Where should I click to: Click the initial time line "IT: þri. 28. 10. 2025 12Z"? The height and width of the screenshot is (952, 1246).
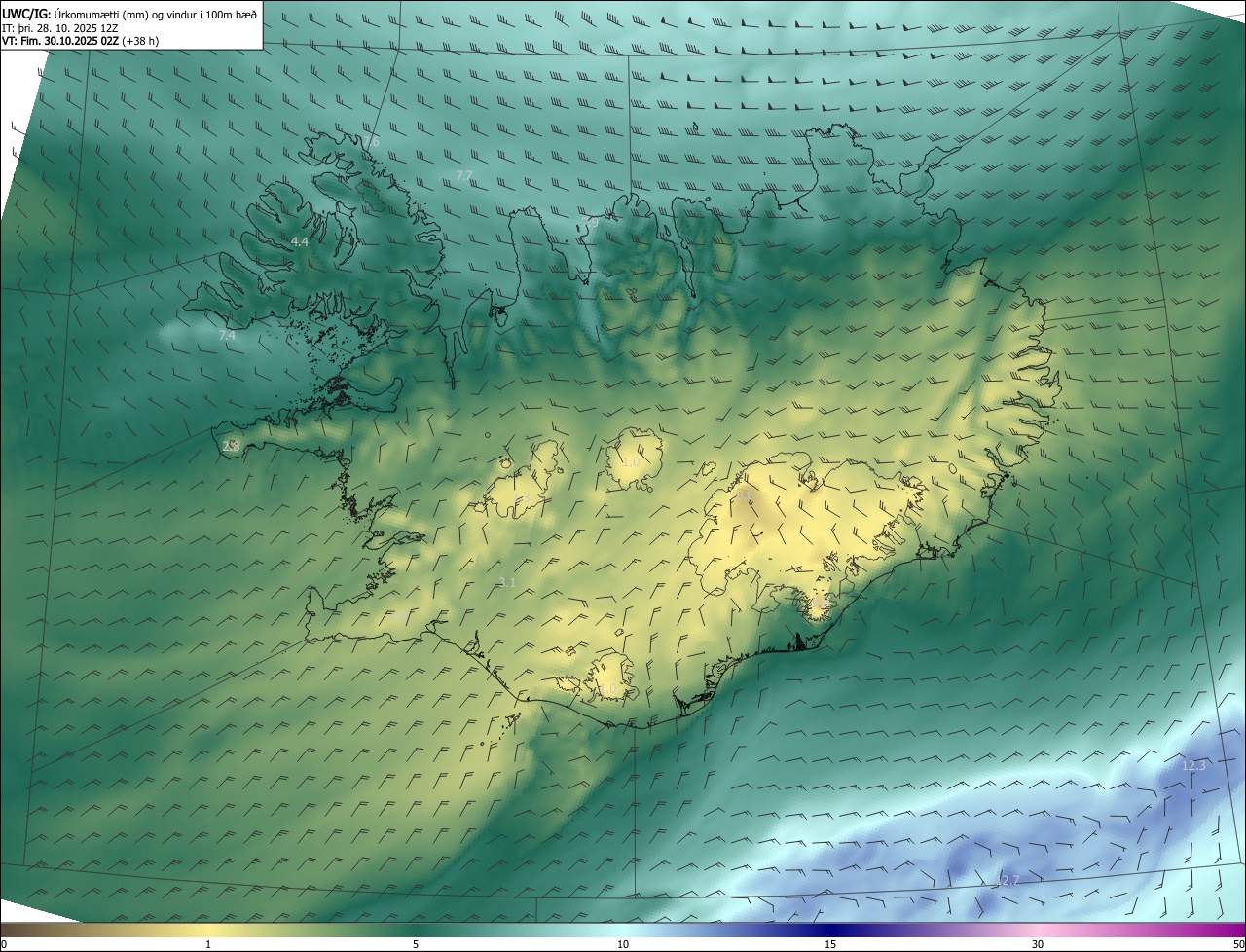pos(60,28)
